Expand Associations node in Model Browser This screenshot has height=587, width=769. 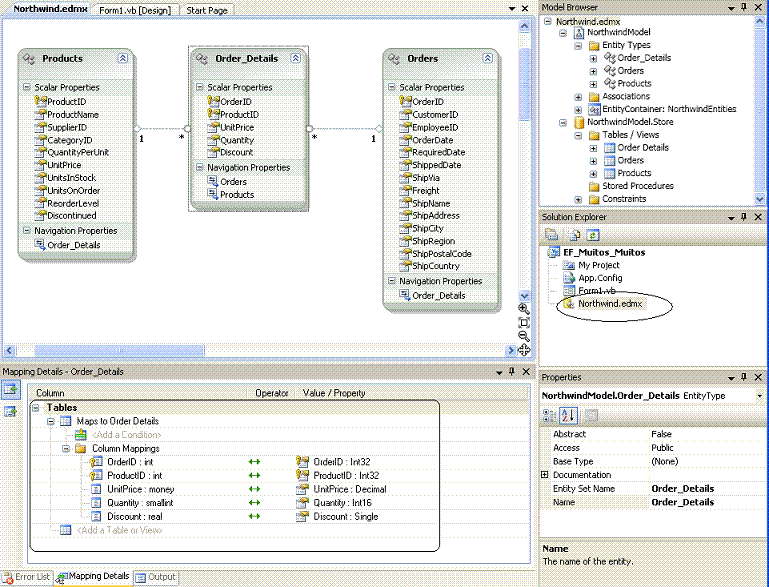point(578,97)
